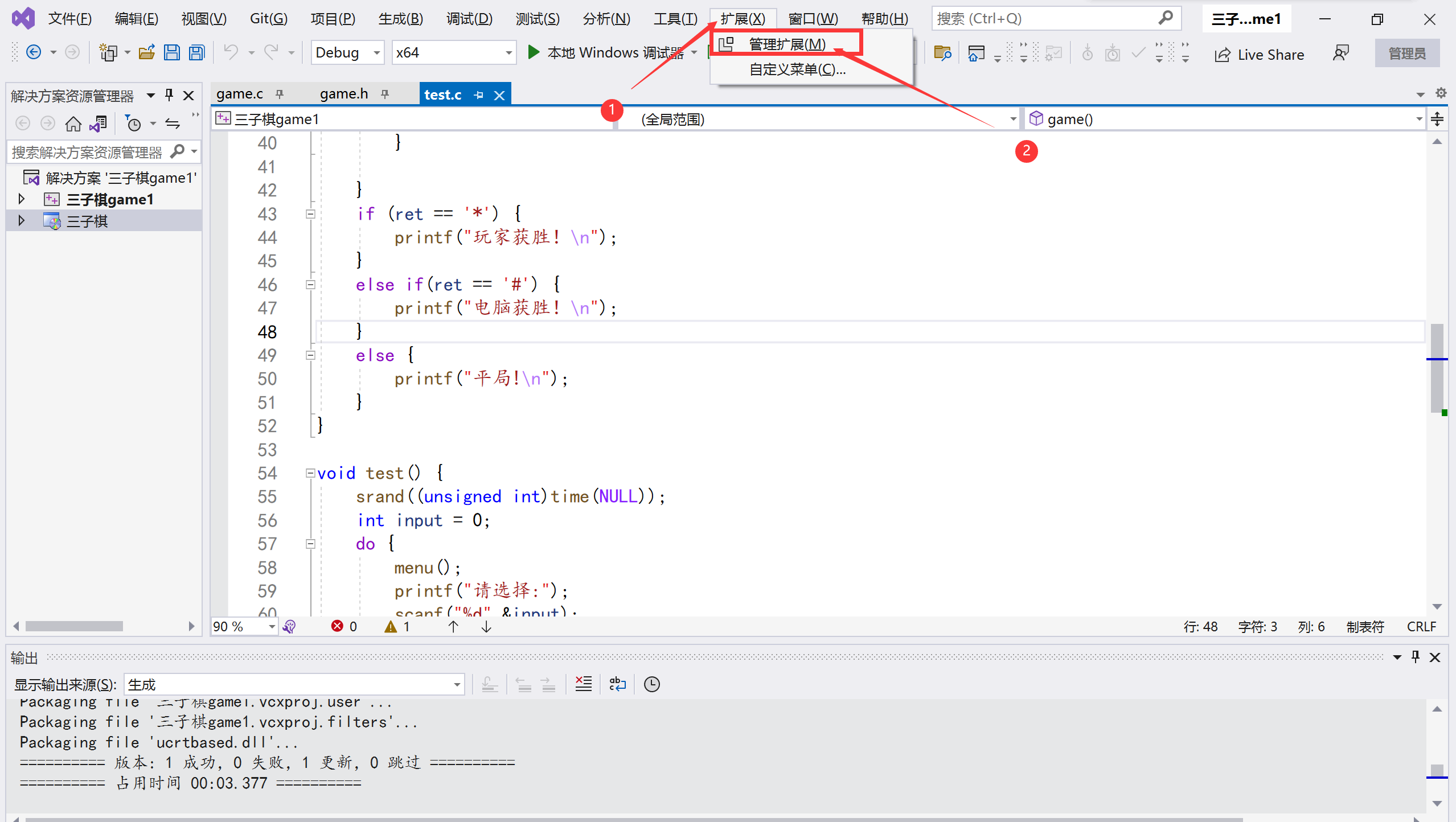Open the x64 platform dropdown
This screenshot has height=822, width=1456.
tap(508, 53)
